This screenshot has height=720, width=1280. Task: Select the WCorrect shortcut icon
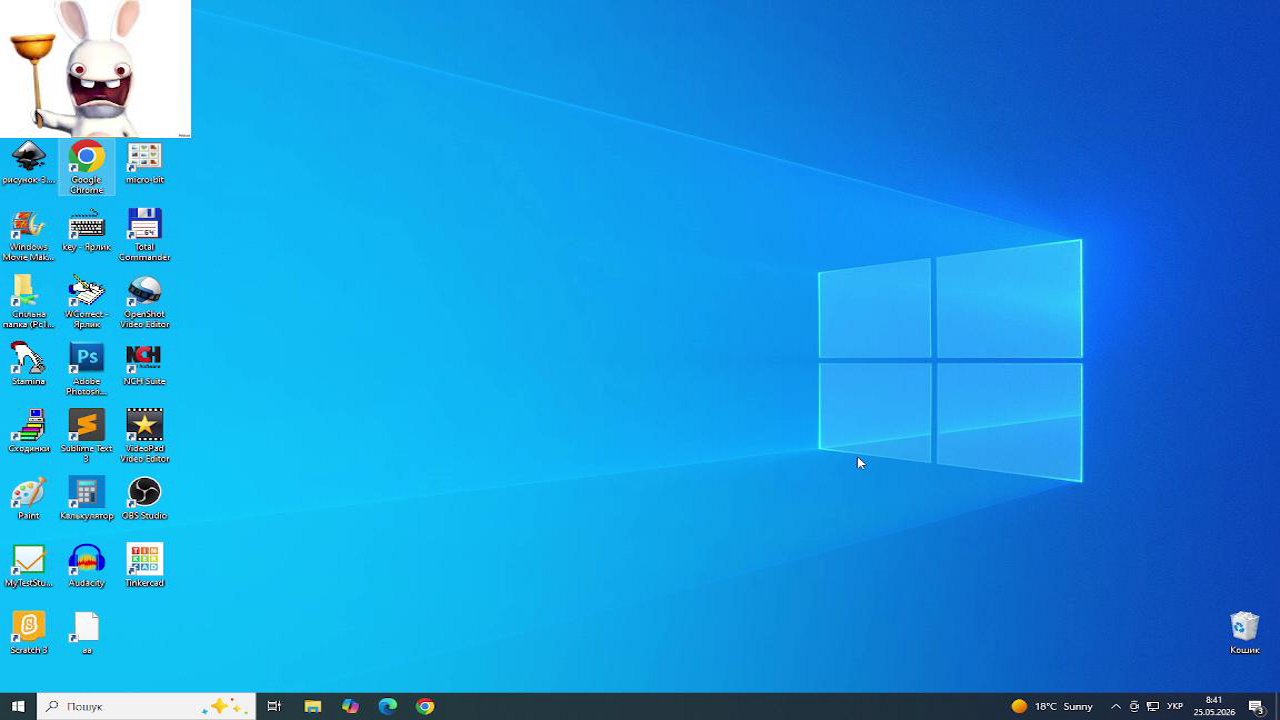click(87, 303)
